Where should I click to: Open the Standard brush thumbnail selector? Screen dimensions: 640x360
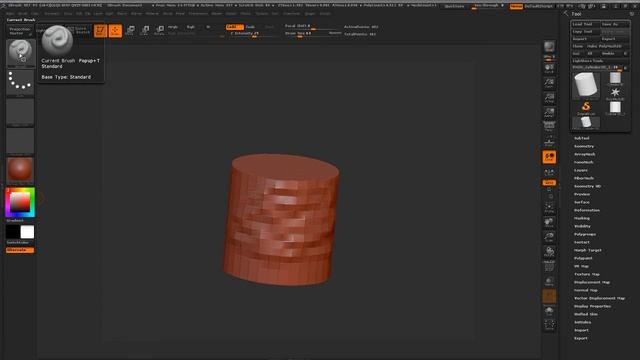coord(20,53)
